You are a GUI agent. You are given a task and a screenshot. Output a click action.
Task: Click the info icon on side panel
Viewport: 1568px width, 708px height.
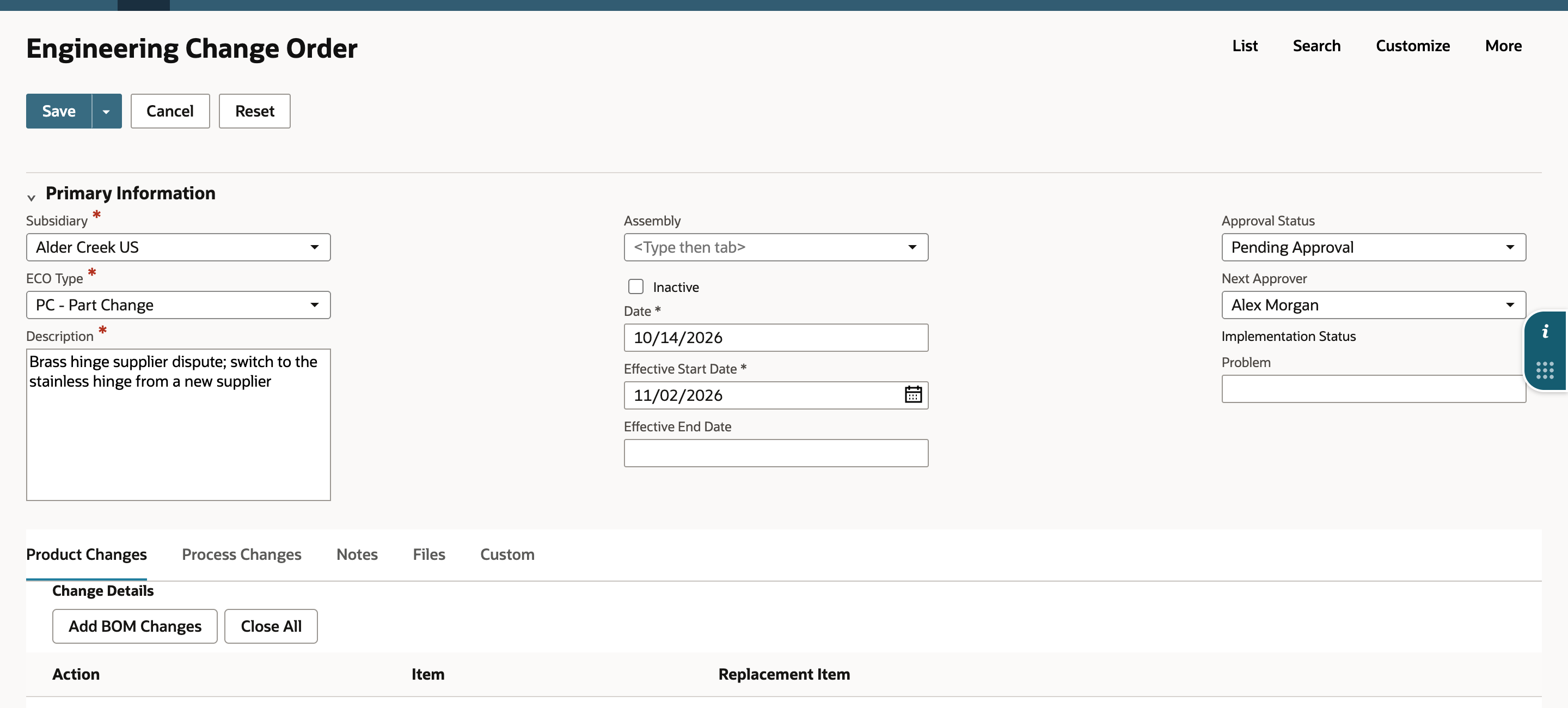click(x=1545, y=332)
